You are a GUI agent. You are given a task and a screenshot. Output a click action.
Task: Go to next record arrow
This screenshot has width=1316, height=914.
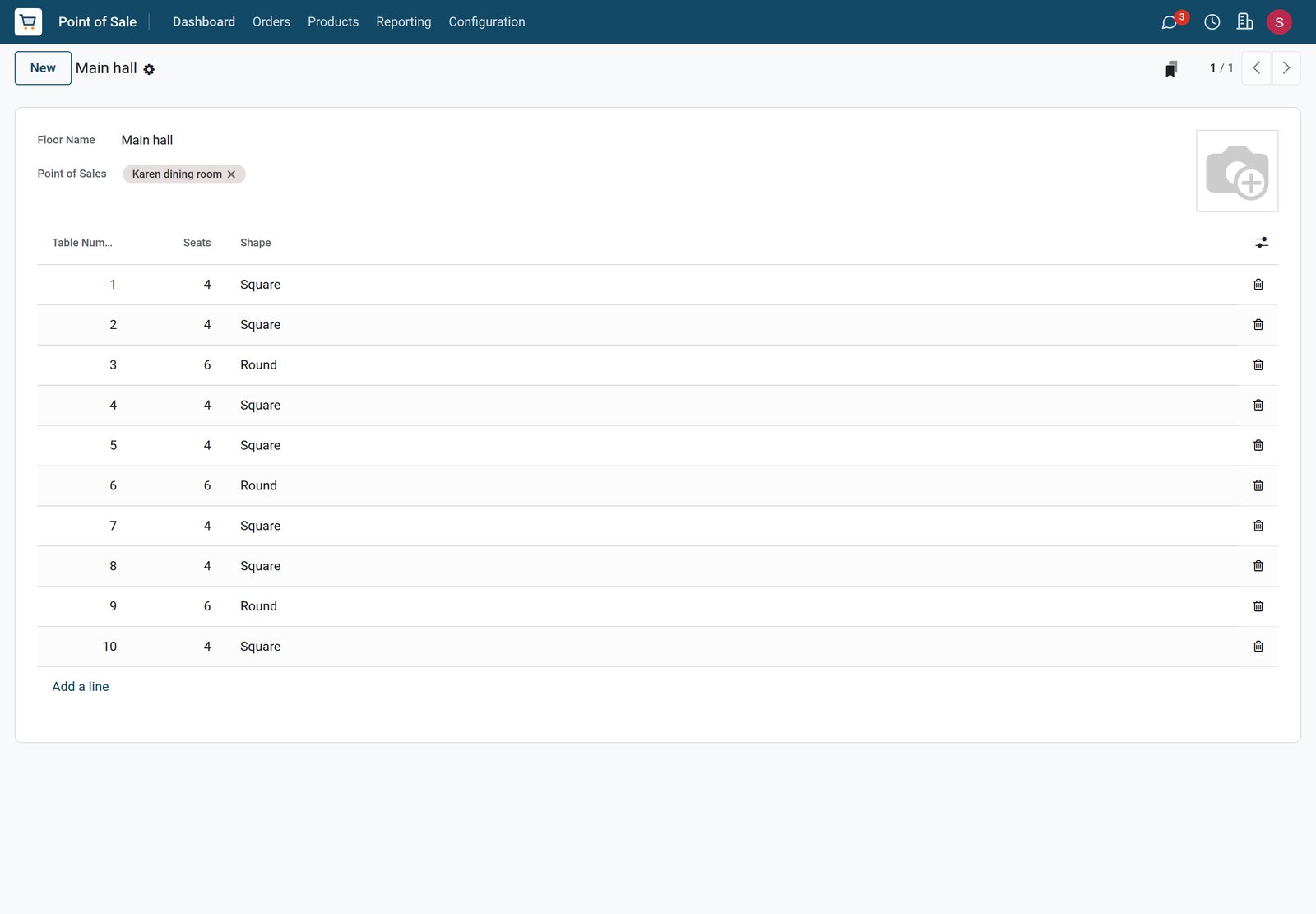pyautogui.click(x=1286, y=68)
